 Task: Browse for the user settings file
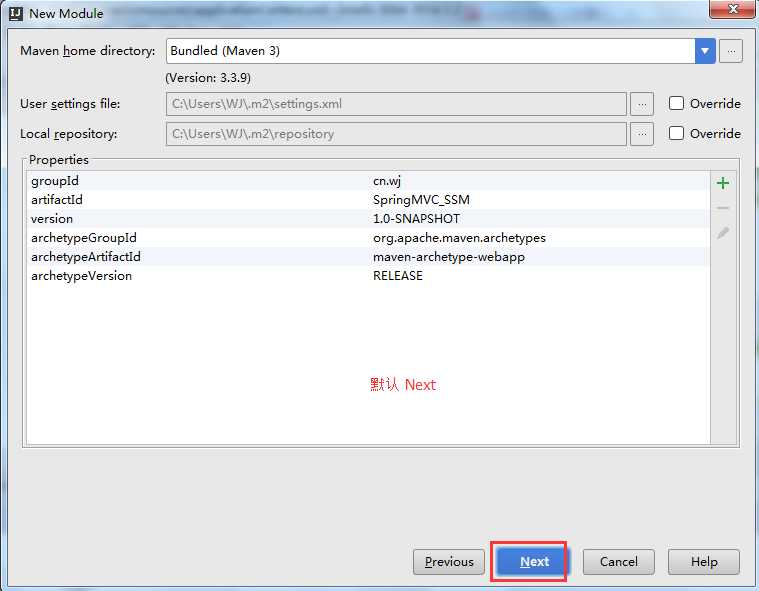(642, 104)
